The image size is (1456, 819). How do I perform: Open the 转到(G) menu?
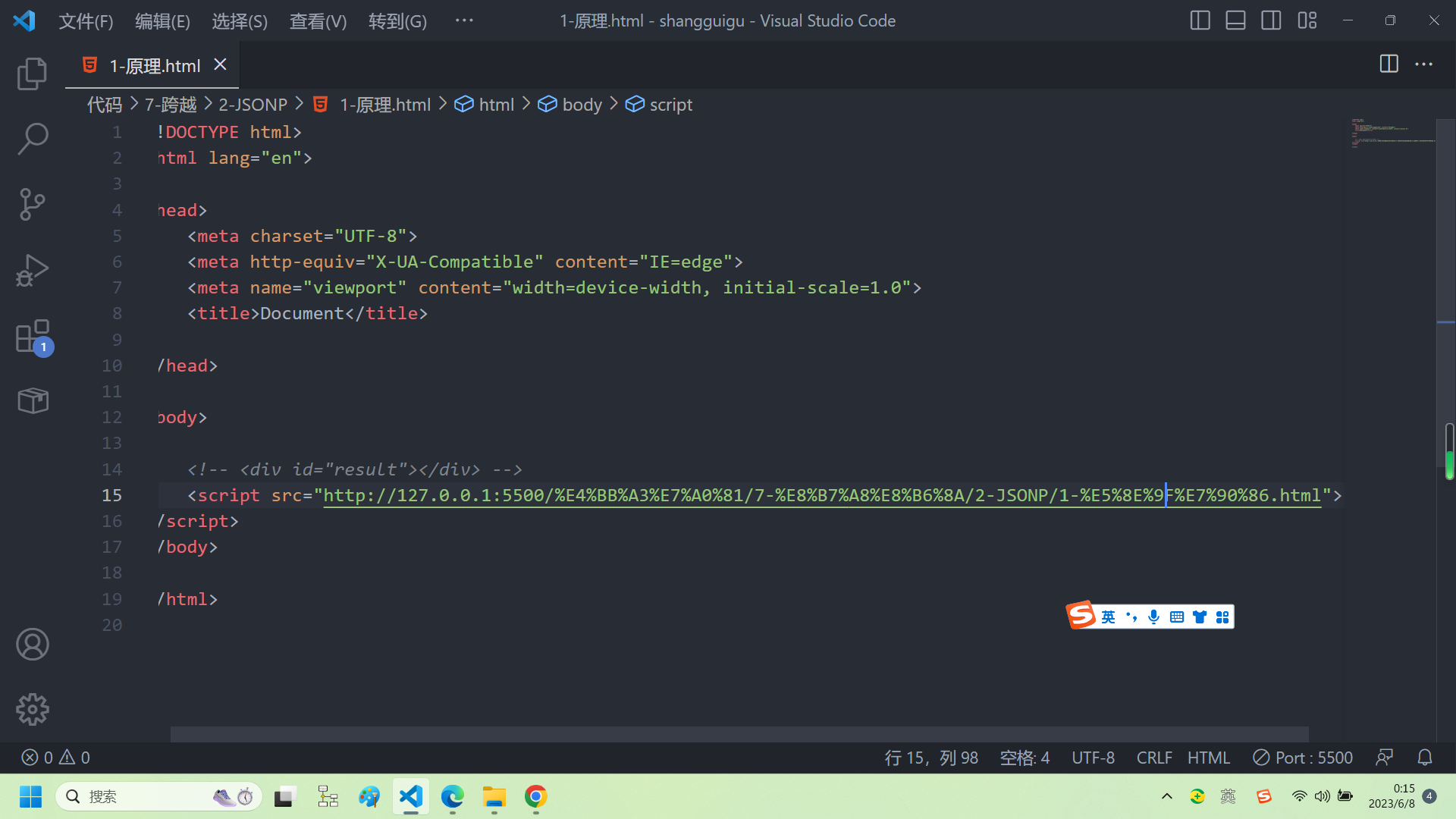(397, 21)
